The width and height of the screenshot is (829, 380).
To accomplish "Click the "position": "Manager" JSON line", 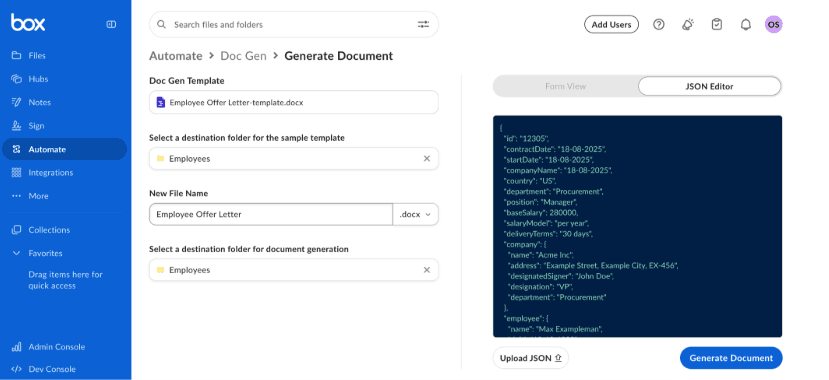I will point(541,202).
